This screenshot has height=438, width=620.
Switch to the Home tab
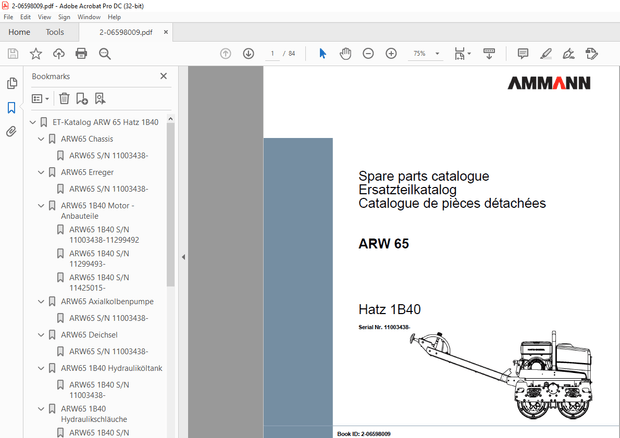tap(19, 32)
